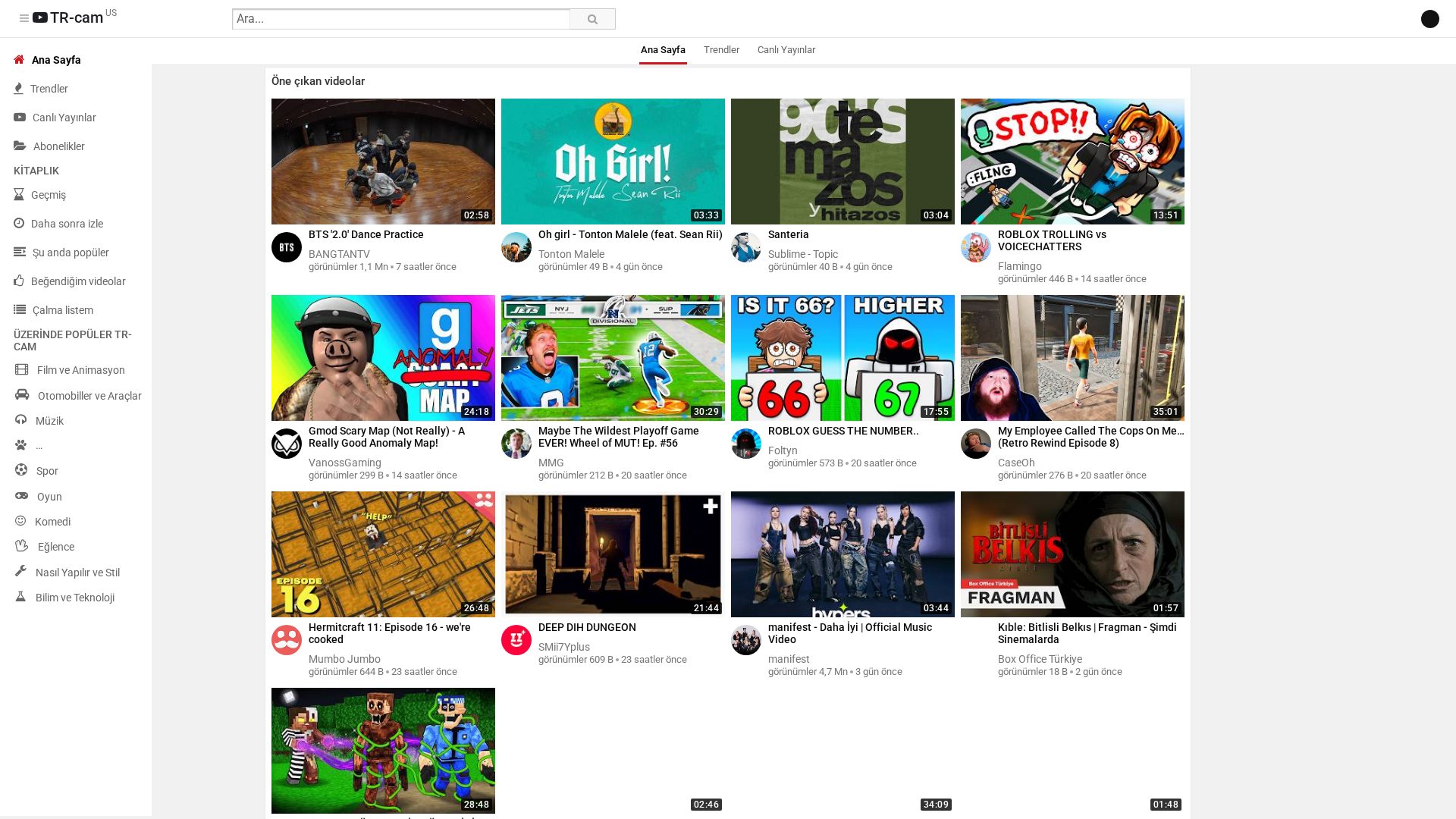
Task: Open the dark profile avatar circle
Action: click(1429, 19)
